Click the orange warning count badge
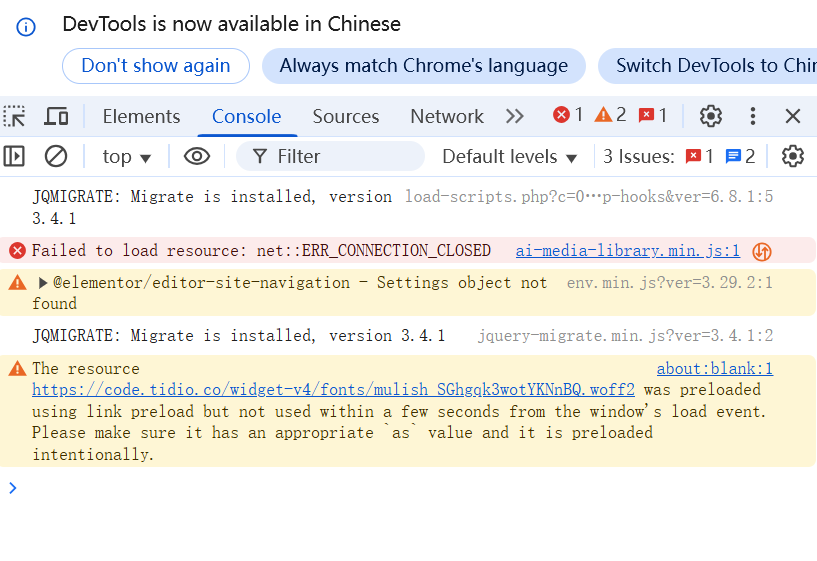Image resolution: width=817 pixels, height=561 pixels. click(610, 115)
